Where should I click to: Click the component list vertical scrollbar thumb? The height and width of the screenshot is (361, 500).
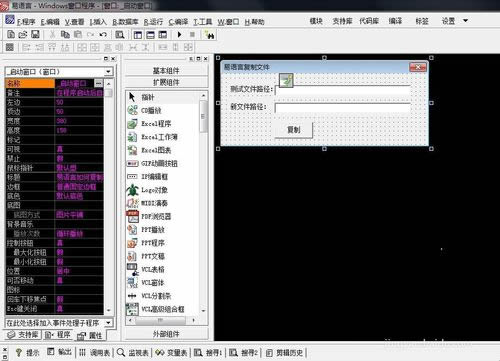coord(203,116)
